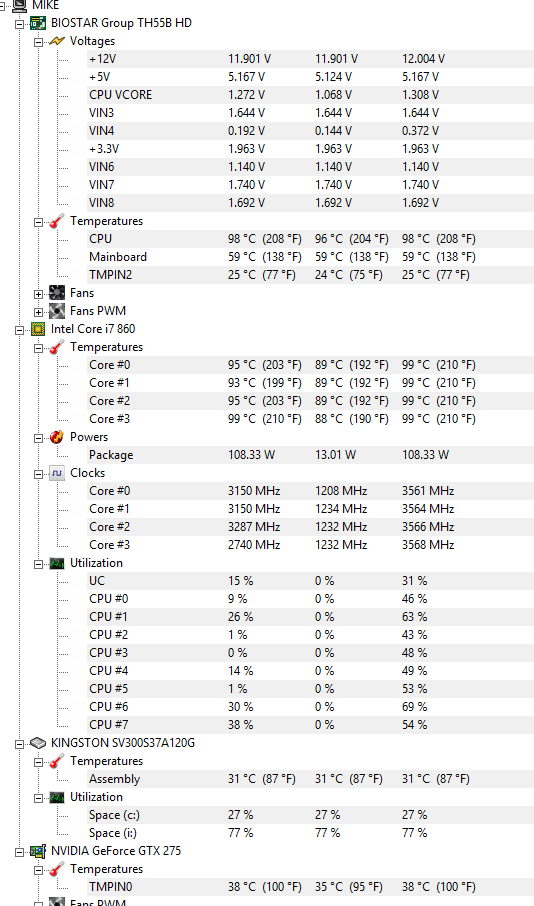This screenshot has width=534, height=906.
Task: Click the Voltages lightning icon
Action: click(57, 41)
